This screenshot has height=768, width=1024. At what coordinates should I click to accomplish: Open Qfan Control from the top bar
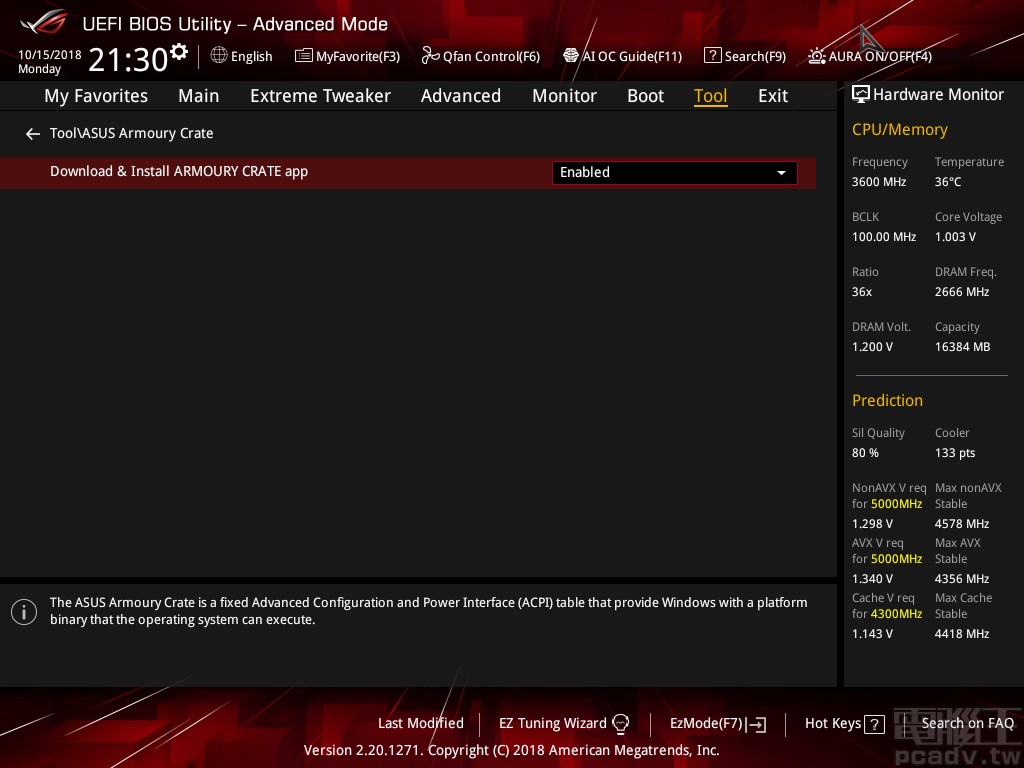(480, 56)
